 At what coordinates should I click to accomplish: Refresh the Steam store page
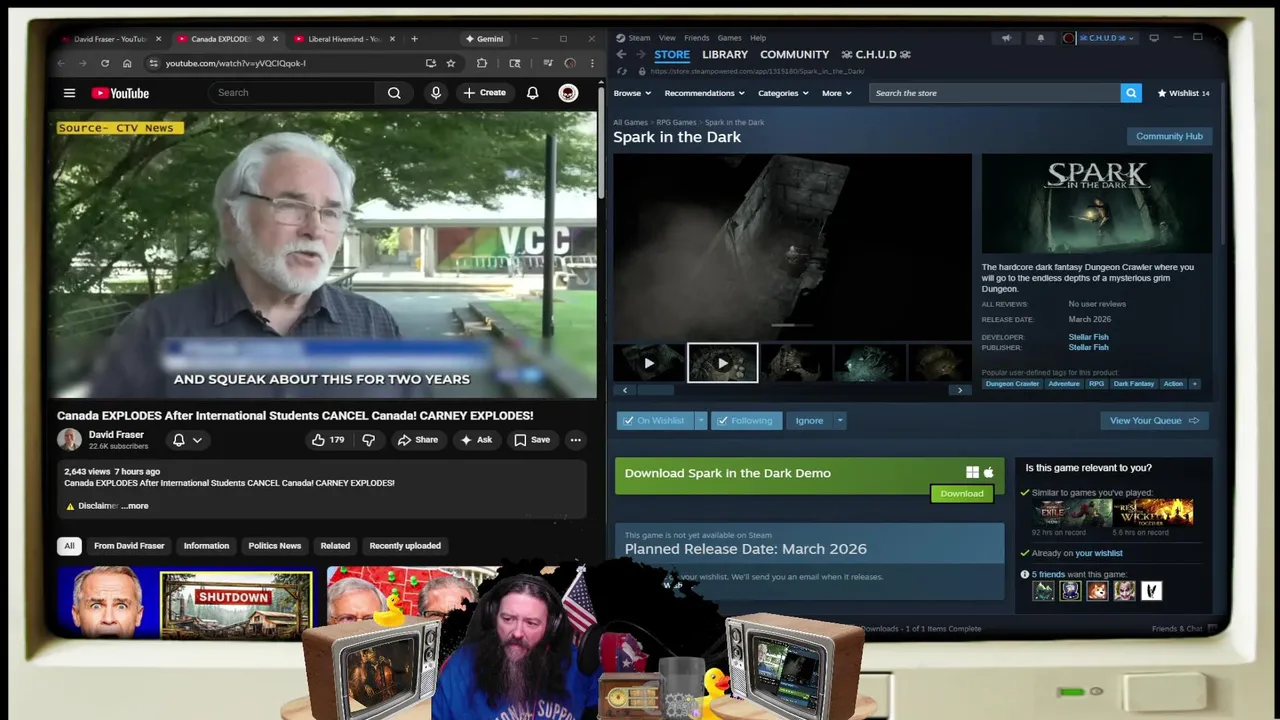[622, 71]
